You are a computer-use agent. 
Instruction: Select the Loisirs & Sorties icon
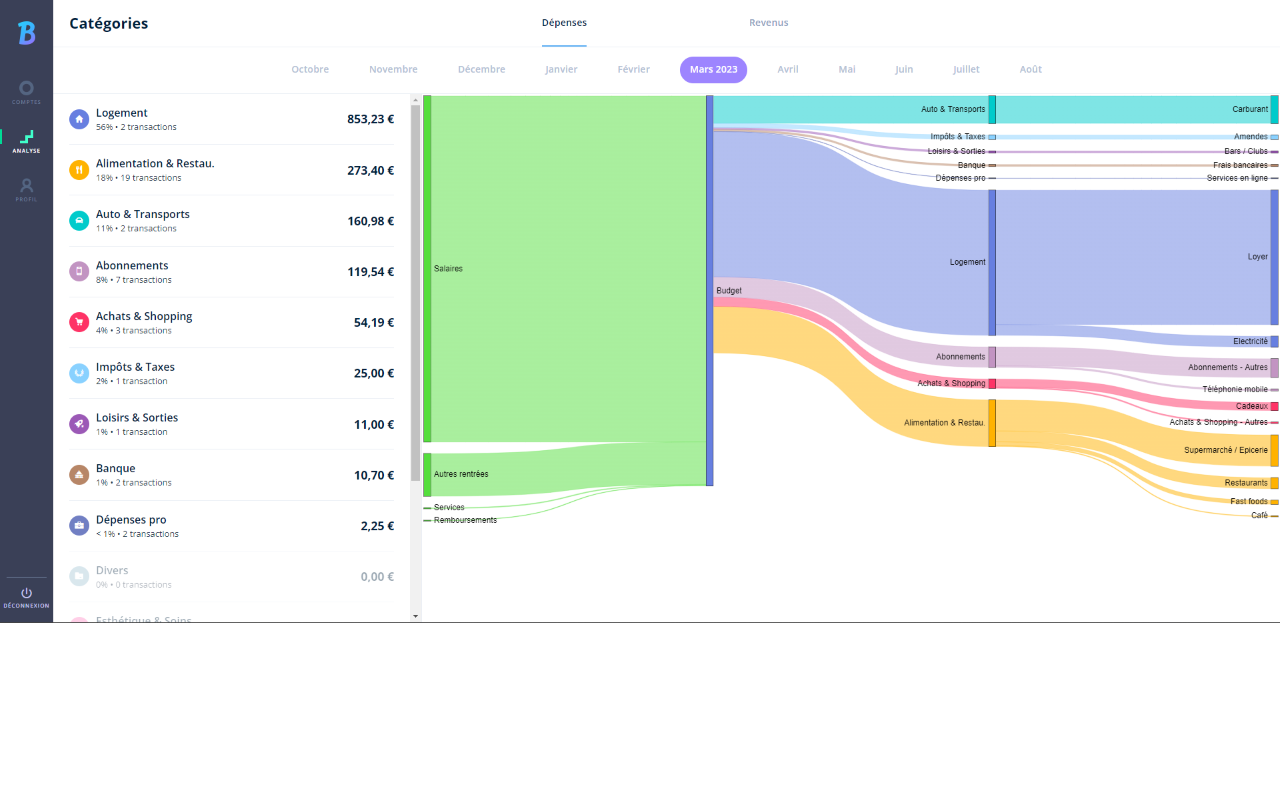coord(79,424)
